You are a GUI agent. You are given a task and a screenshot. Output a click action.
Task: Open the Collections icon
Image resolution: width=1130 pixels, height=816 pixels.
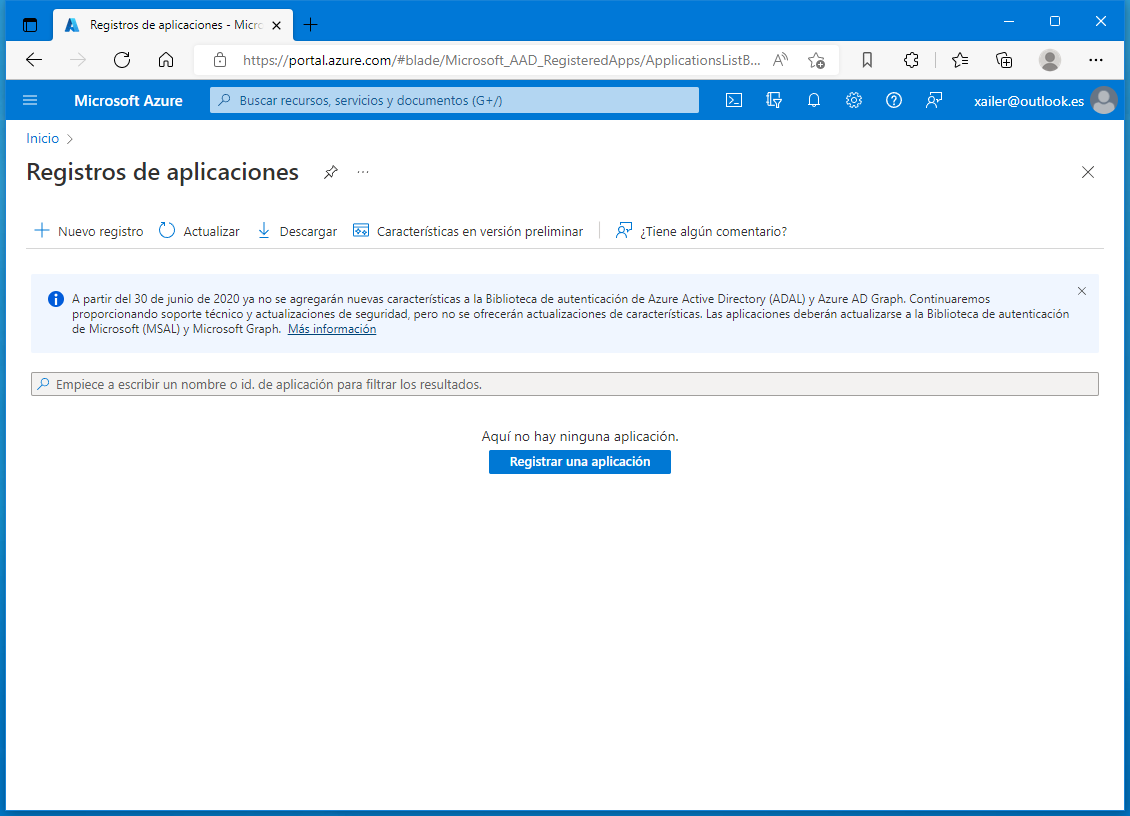[1004, 60]
